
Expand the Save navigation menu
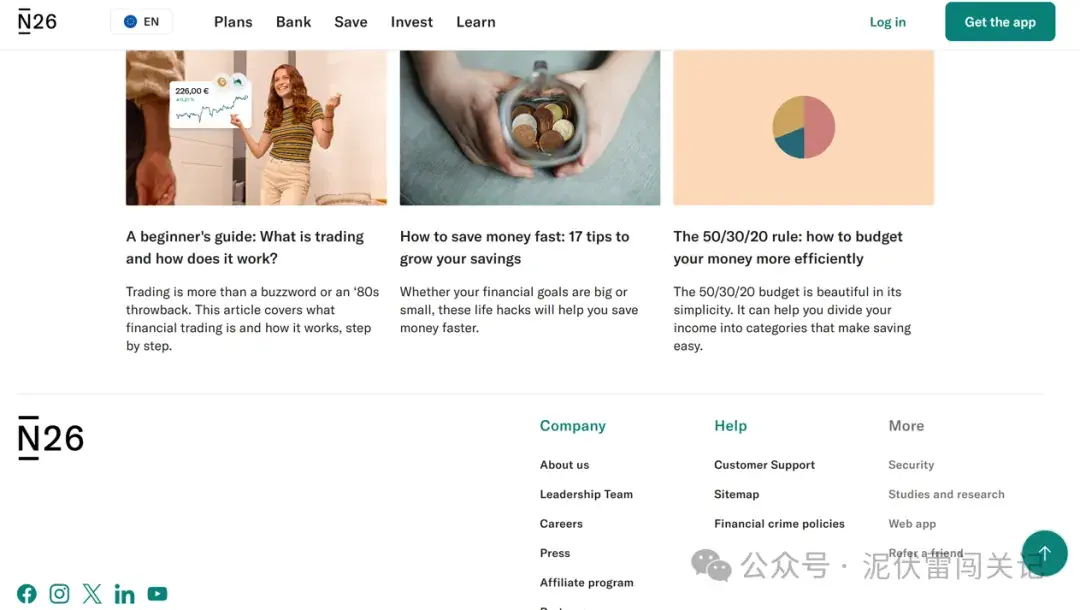pos(351,22)
